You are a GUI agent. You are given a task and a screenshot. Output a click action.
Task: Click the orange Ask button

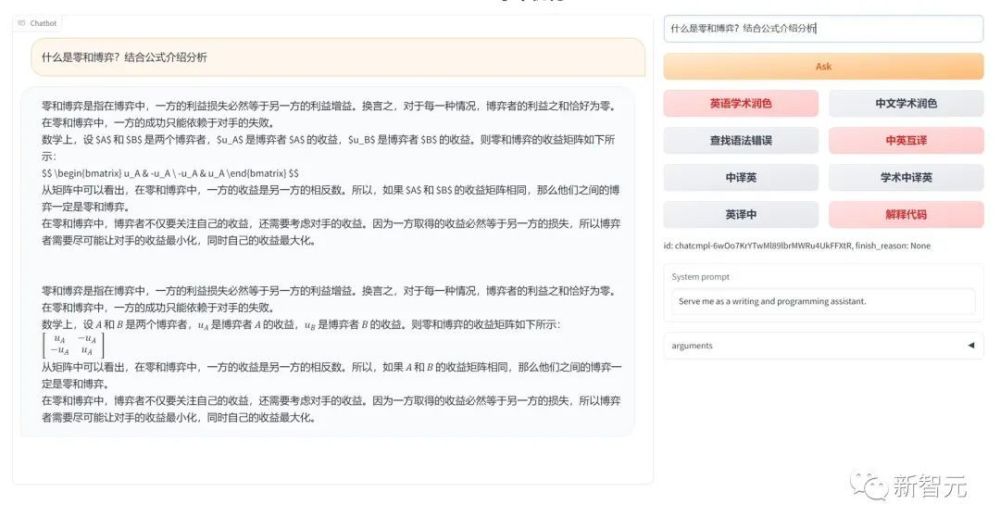pyautogui.click(x=823, y=66)
